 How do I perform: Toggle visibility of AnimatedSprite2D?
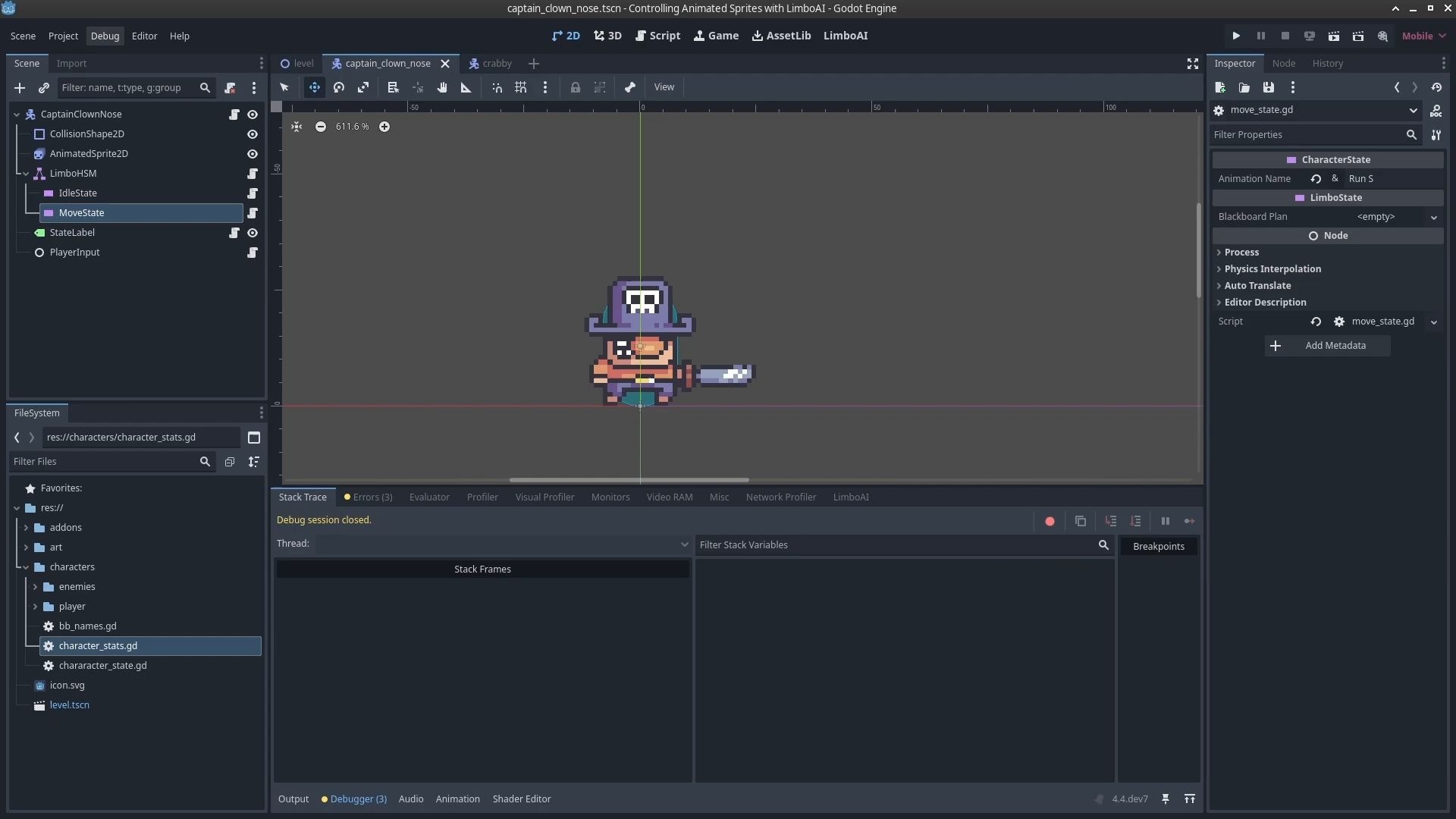pyautogui.click(x=253, y=154)
